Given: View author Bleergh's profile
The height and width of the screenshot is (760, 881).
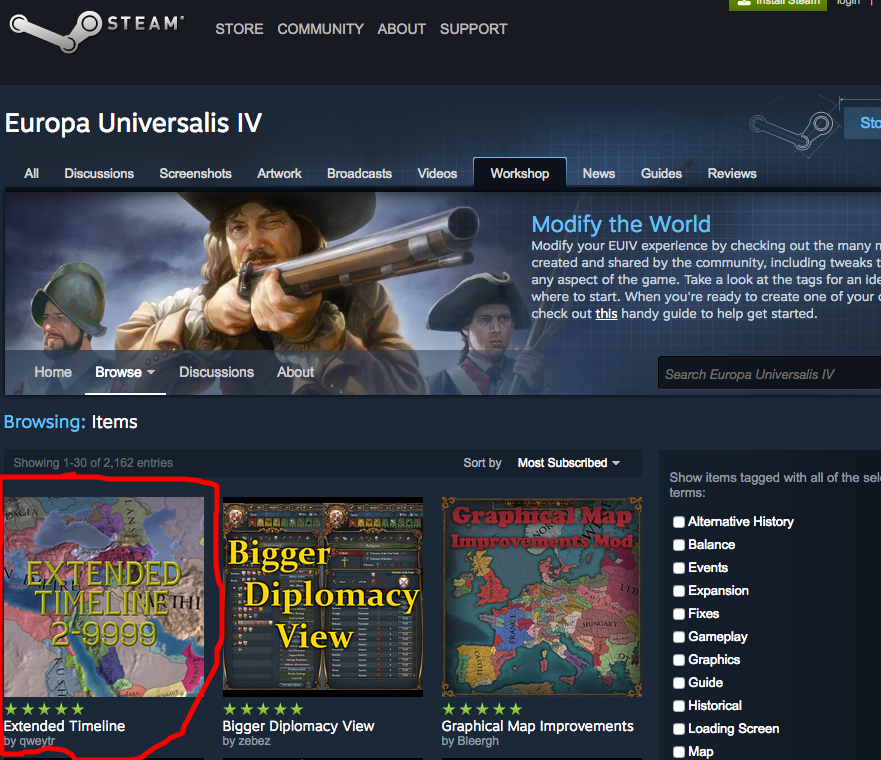Looking at the screenshot, I should tap(470, 741).
